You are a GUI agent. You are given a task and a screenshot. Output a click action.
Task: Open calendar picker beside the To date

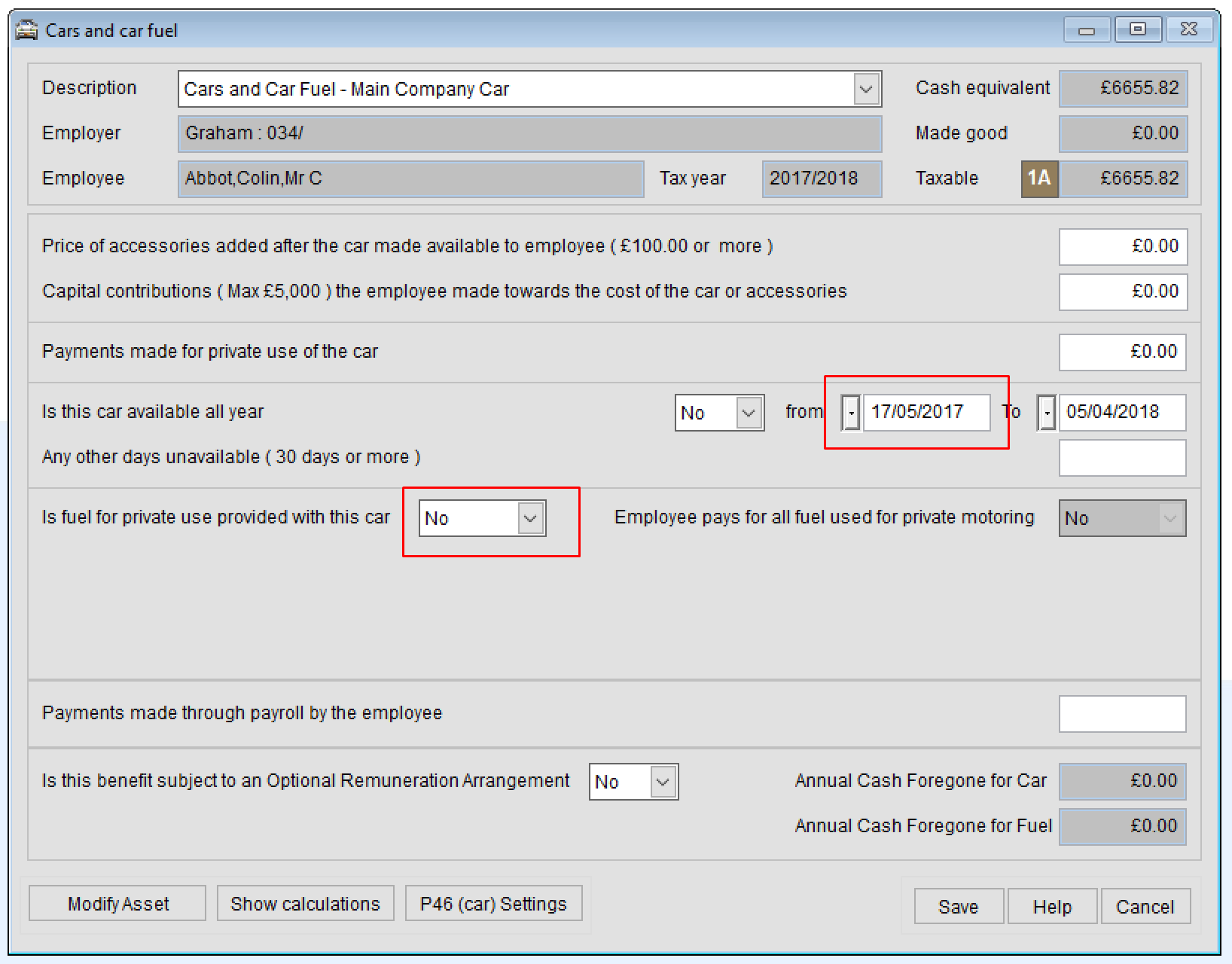(x=1046, y=412)
